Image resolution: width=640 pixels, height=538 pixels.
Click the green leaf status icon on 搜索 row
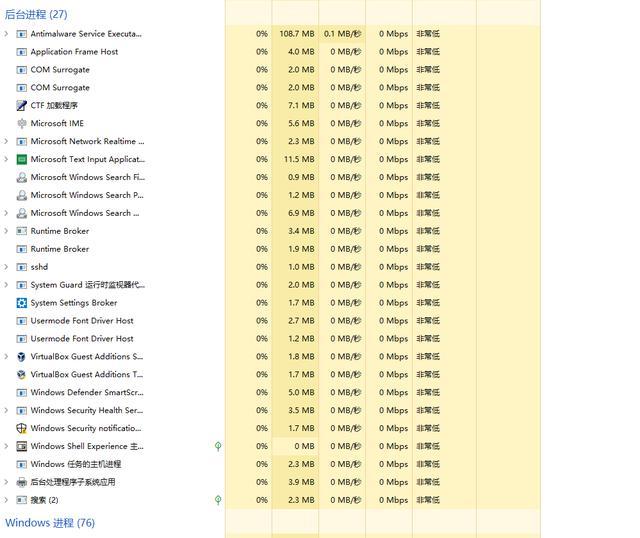pyautogui.click(x=218, y=500)
